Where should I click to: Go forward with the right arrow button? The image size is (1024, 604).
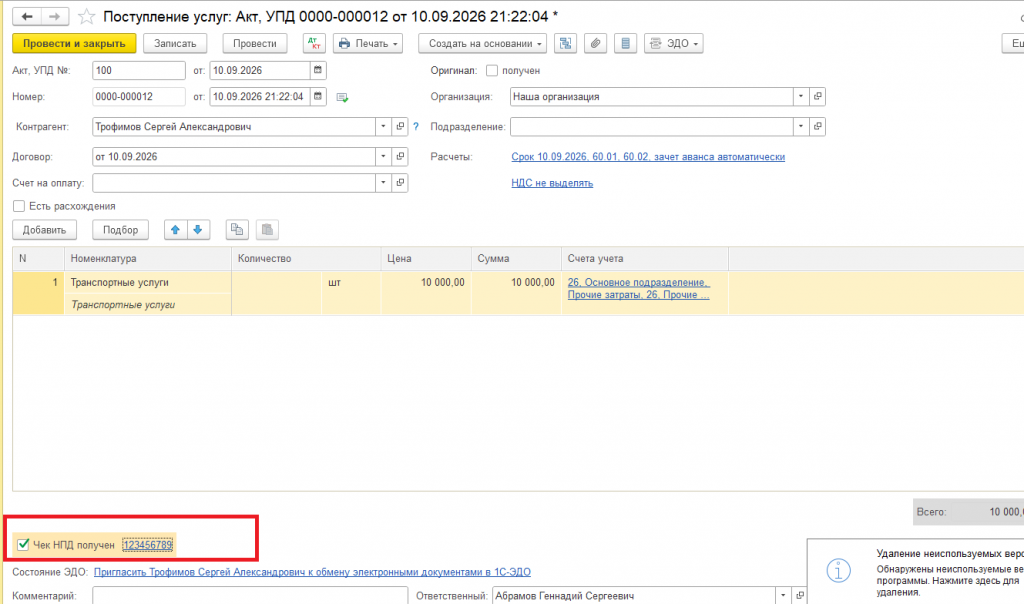(x=55, y=16)
